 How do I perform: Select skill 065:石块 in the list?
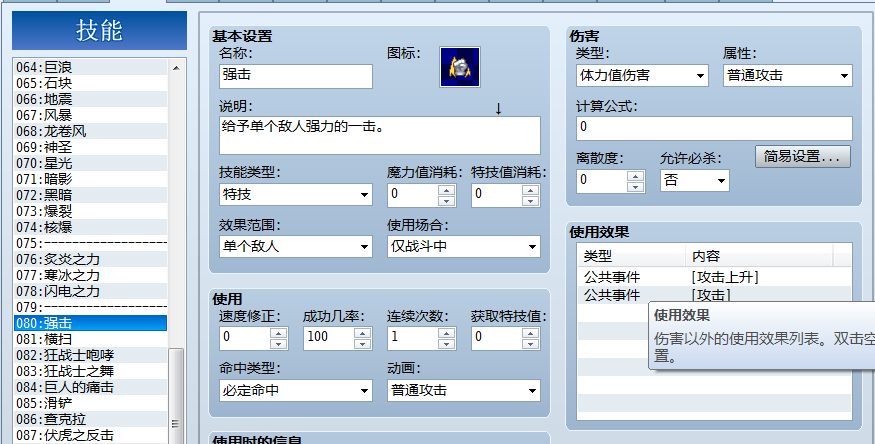pos(90,84)
